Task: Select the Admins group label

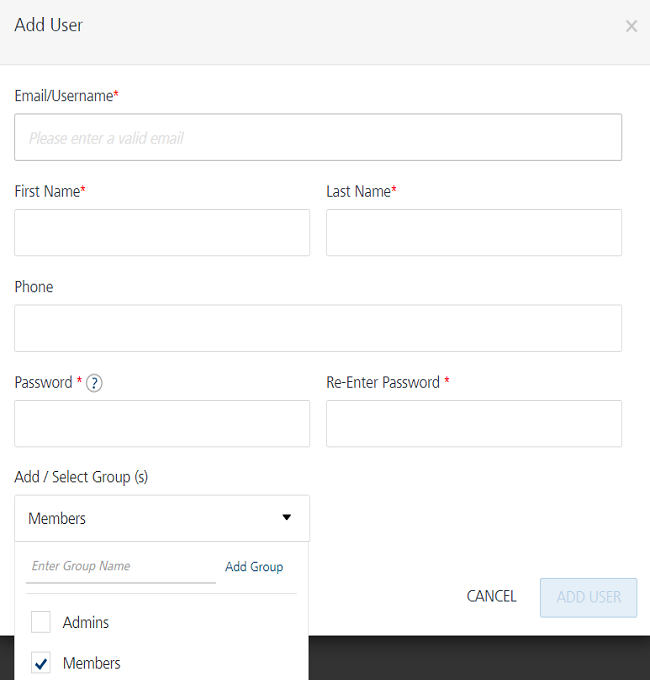Action: click(86, 622)
